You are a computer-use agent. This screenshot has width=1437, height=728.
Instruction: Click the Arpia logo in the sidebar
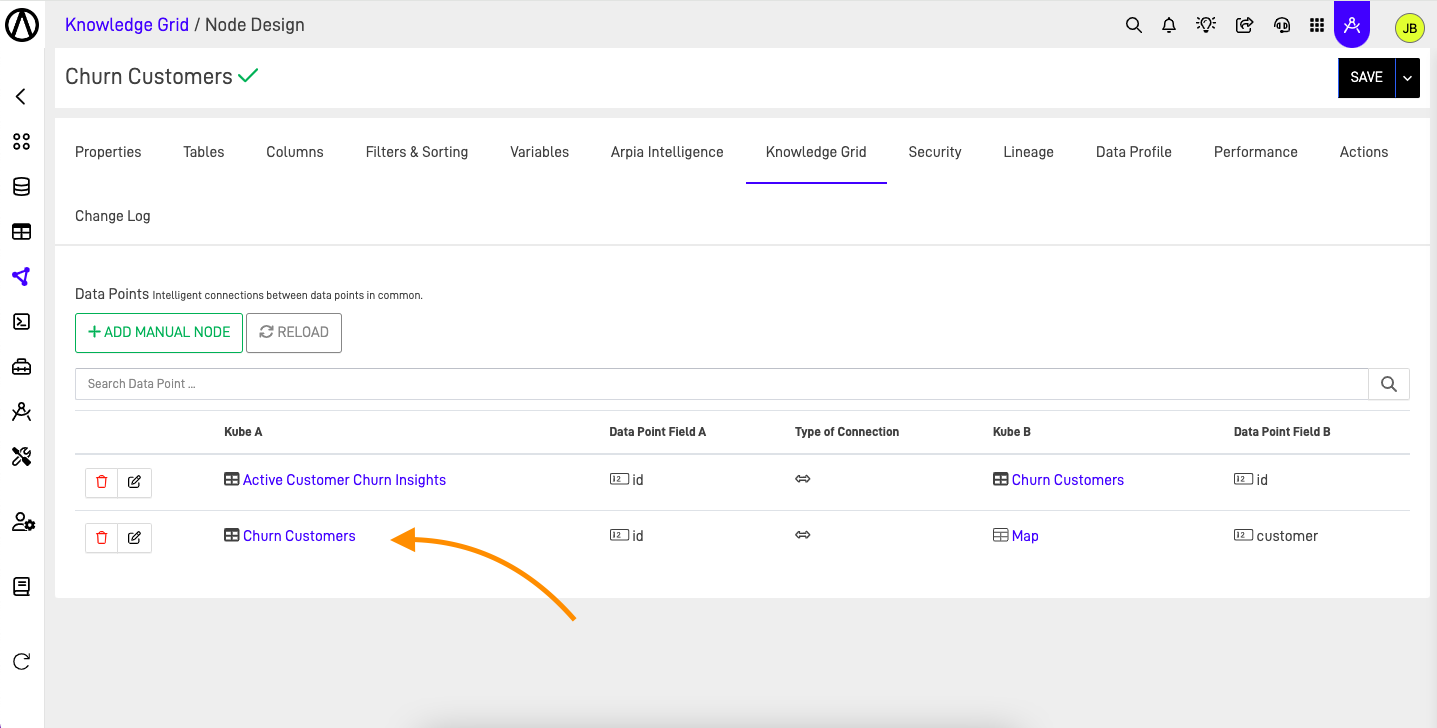click(x=22, y=24)
